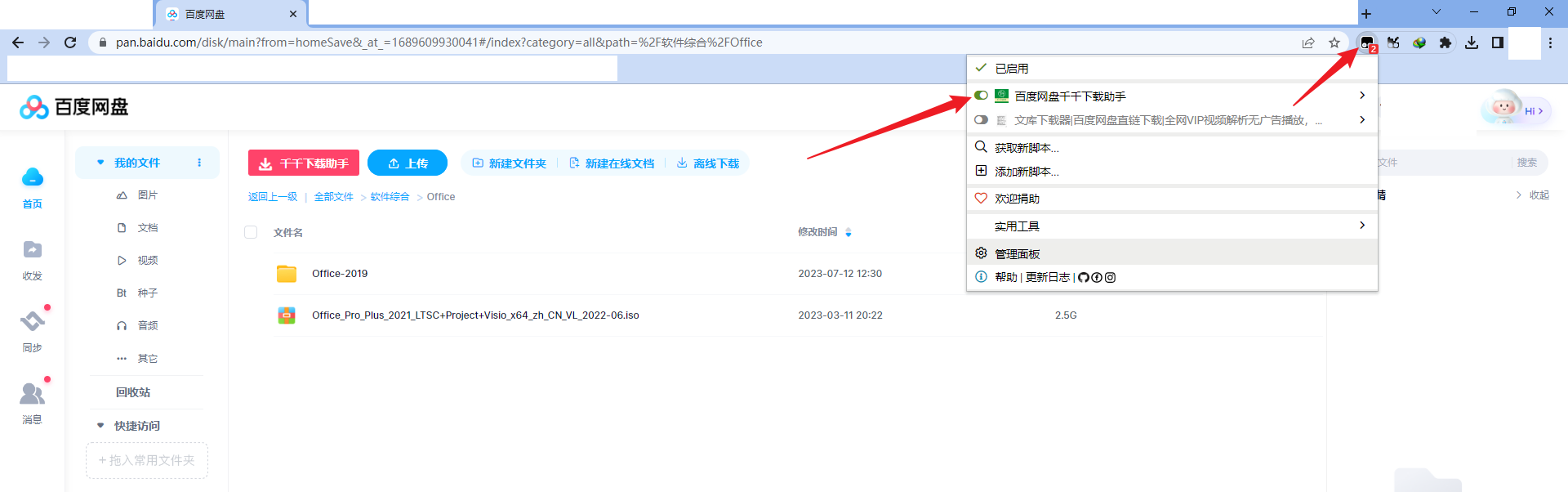Screen dimensions: 1568x492
Task: Click the 上传 upload button
Action: [x=408, y=163]
